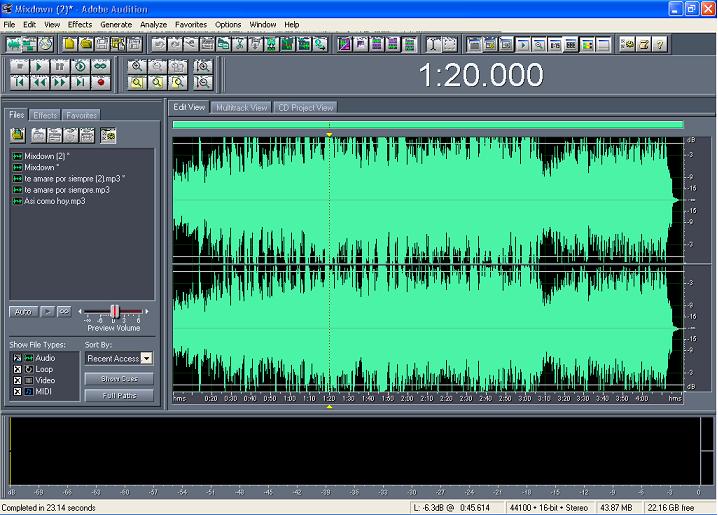Screen dimensions: 718x515
Task: Click the 1:20.000 time display
Action: 481,75
